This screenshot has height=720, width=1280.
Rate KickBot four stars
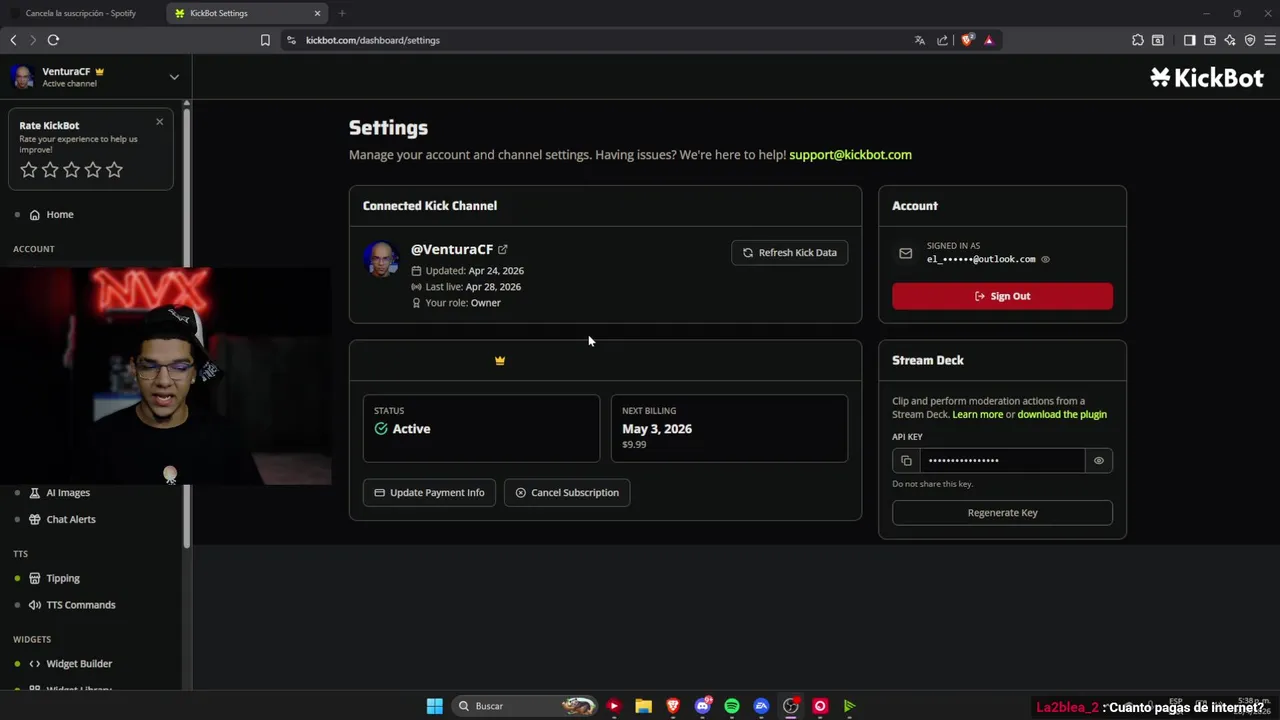[93, 170]
